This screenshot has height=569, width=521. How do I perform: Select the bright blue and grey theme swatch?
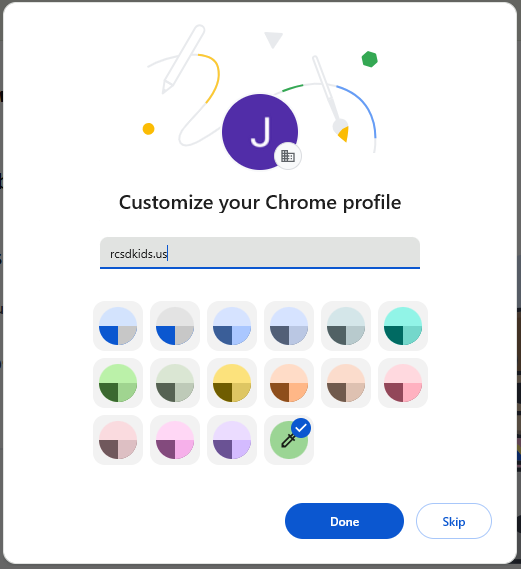tap(118, 326)
